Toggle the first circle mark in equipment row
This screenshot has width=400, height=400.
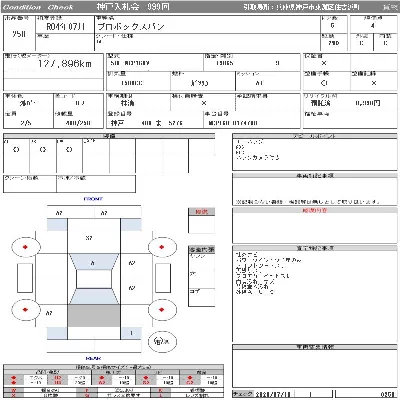click(x=16, y=150)
